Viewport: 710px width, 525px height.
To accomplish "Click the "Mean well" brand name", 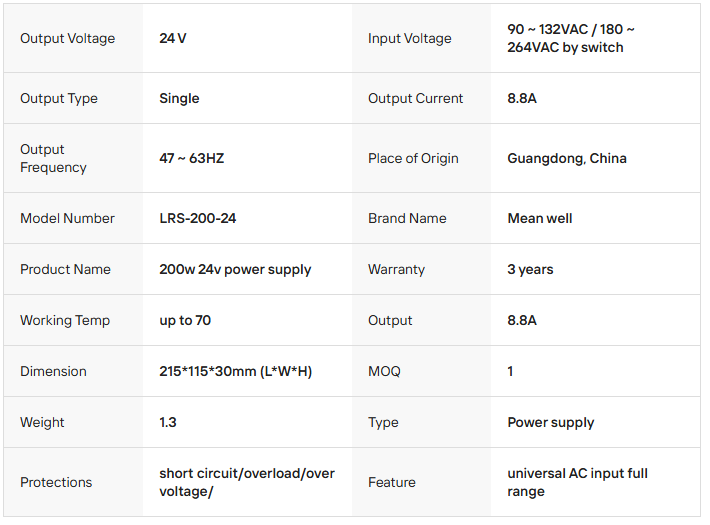I will tap(540, 218).
